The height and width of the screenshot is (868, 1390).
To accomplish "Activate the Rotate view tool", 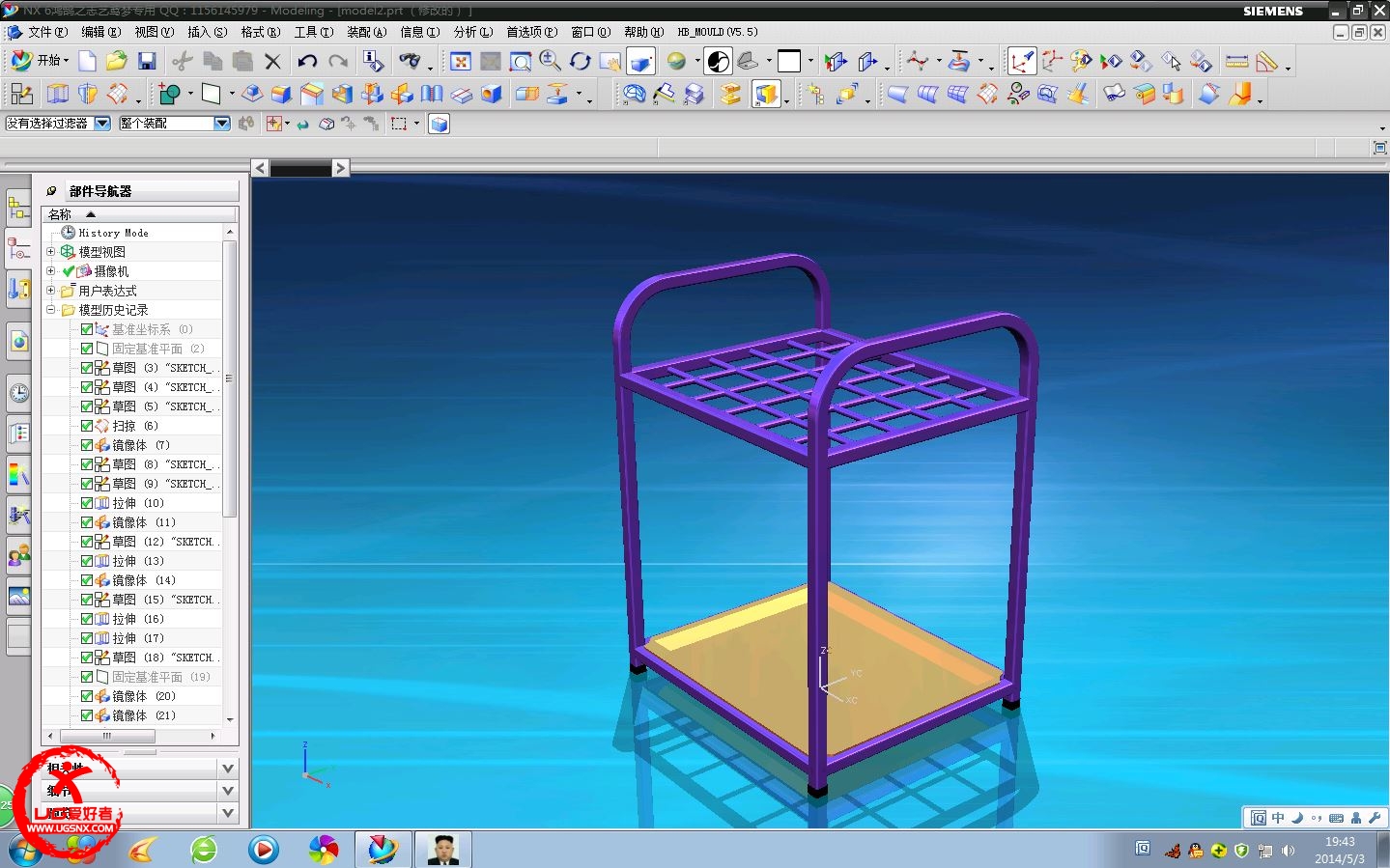I will coord(580,62).
